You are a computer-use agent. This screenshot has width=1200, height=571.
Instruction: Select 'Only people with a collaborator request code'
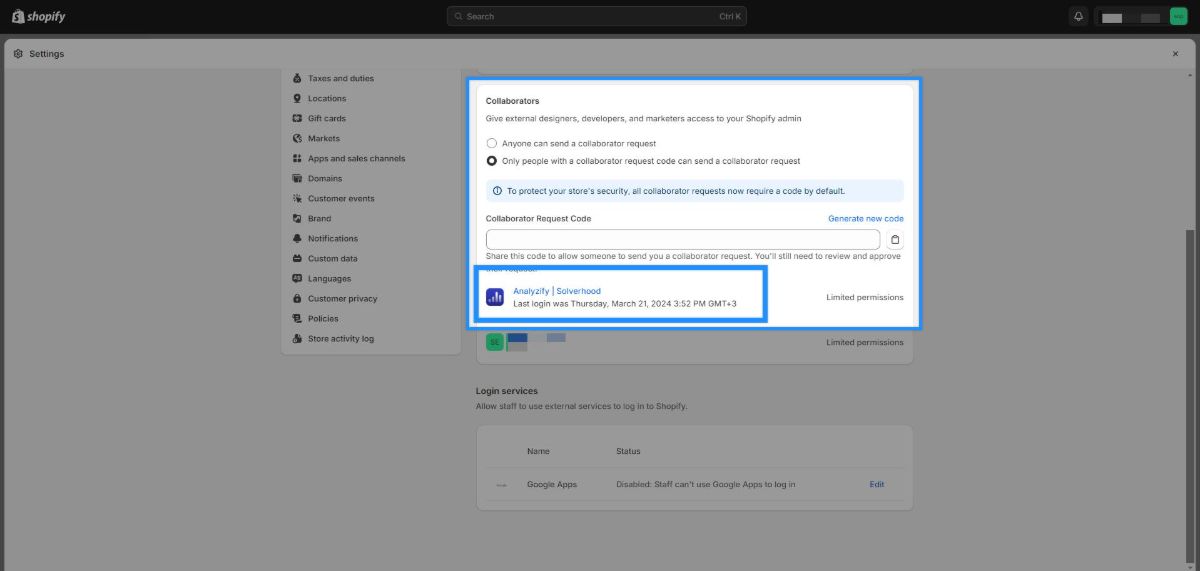pyautogui.click(x=492, y=161)
